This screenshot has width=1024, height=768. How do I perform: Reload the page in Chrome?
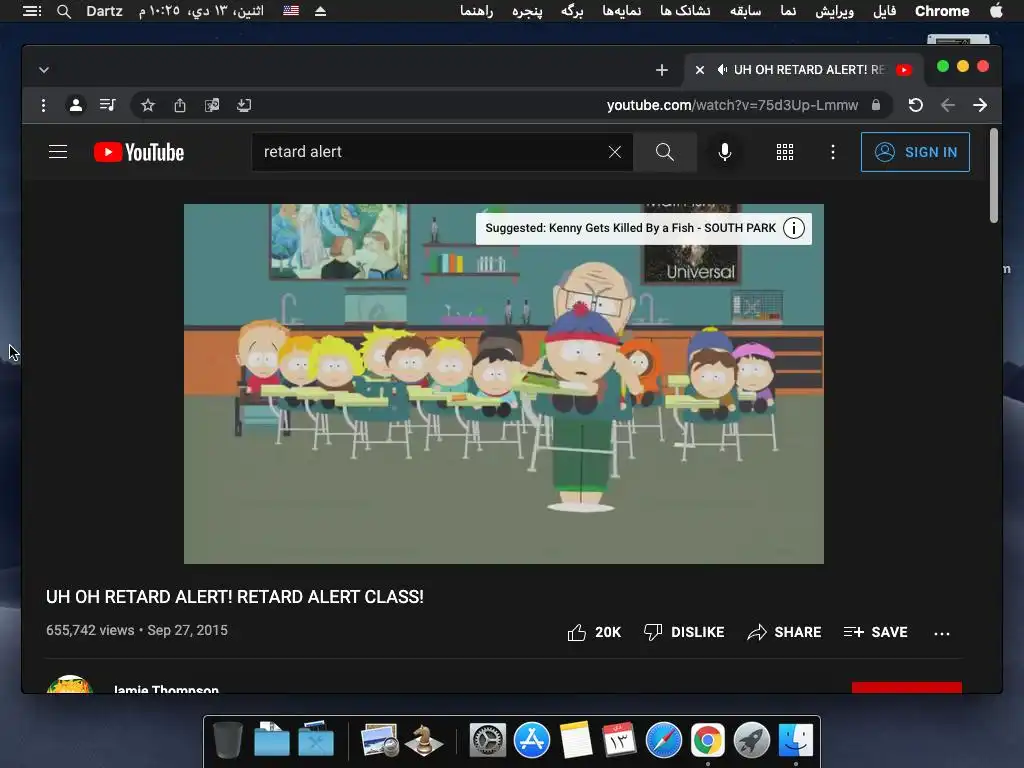pos(916,105)
